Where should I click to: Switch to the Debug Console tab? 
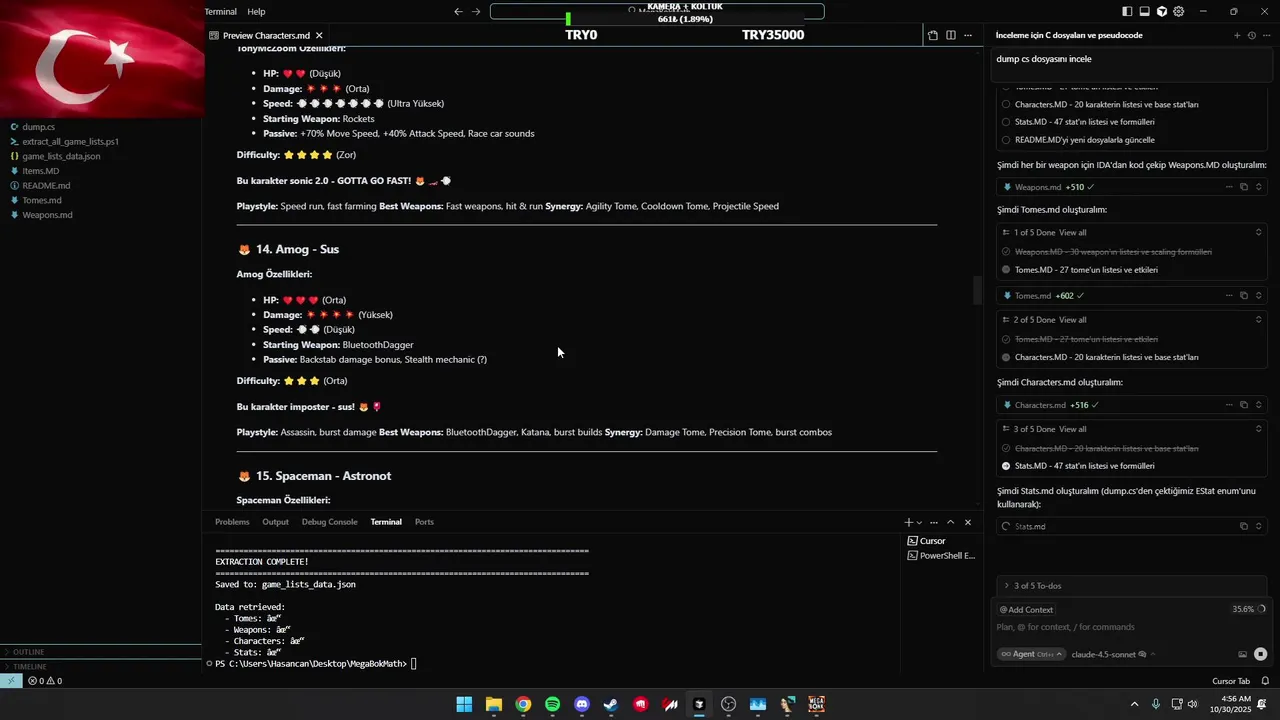click(329, 522)
